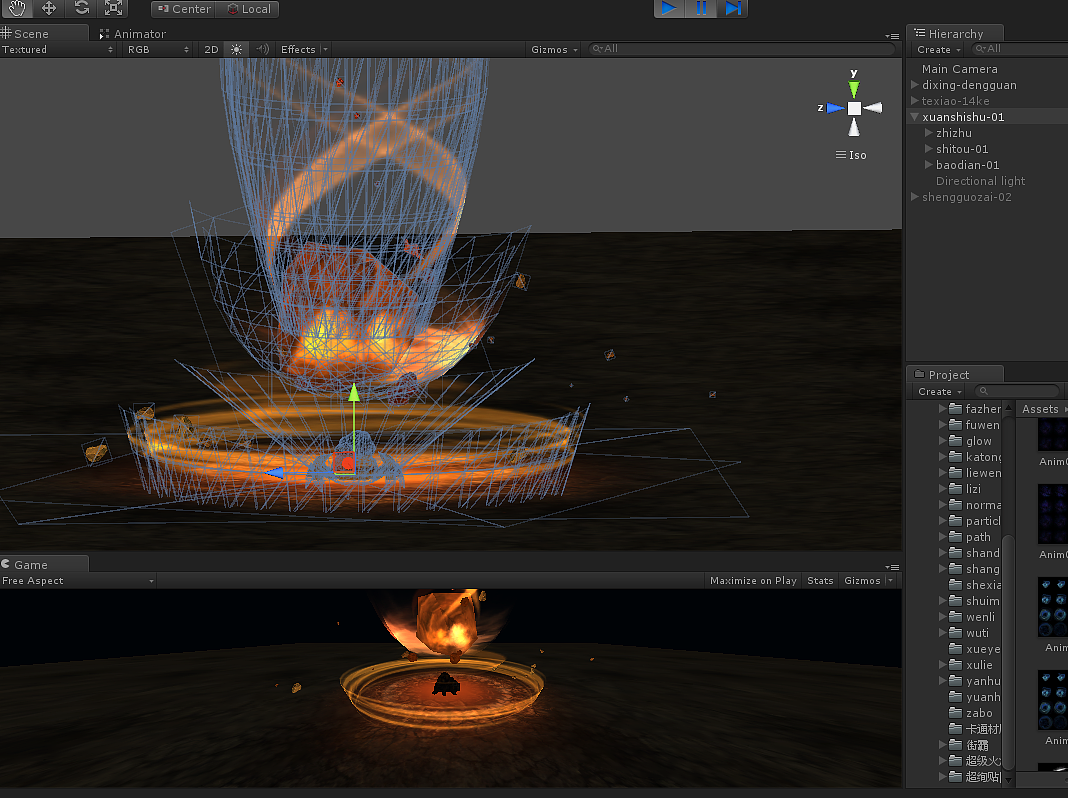1068x798 pixels.
Task: Select the Move (translate) tool
Action: click(x=49, y=9)
